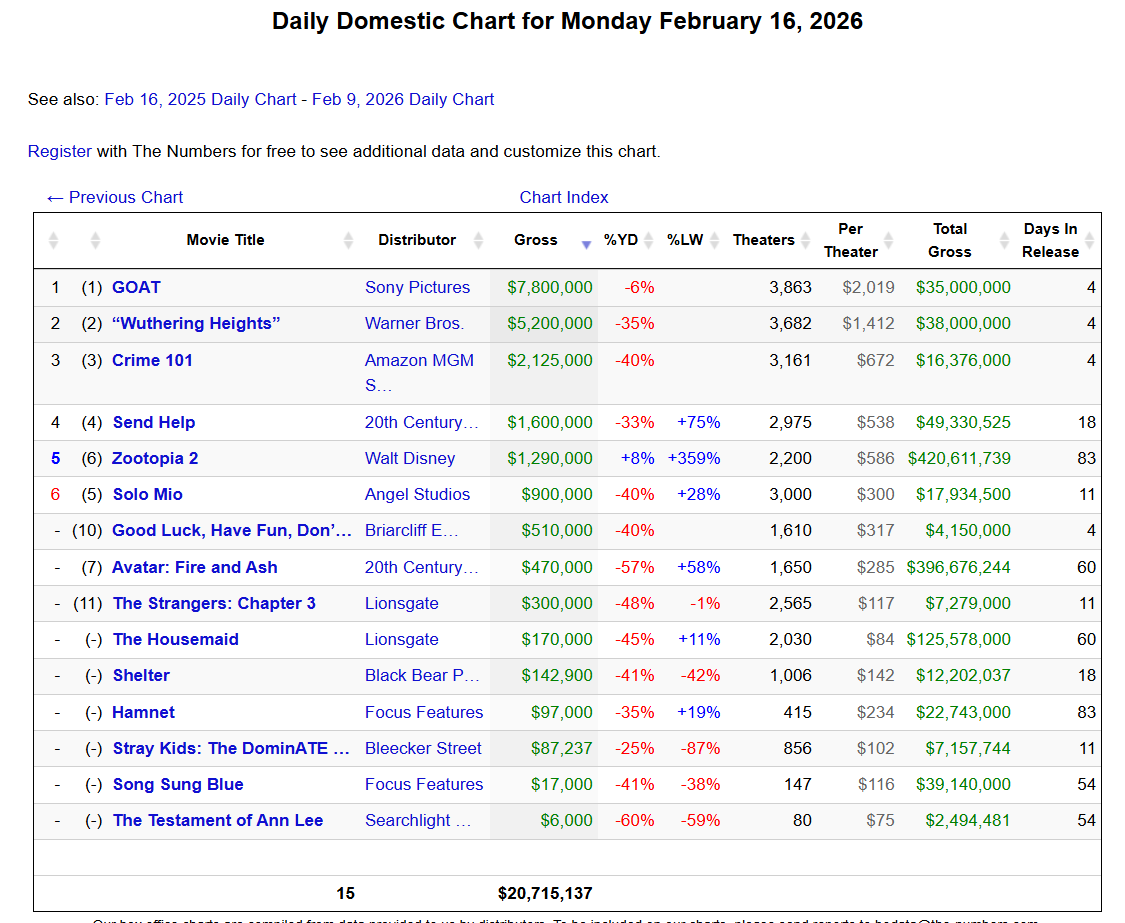Click the Distributor column sort arrows
Viewport: 1125px width, 923px height.
pyautogui.click(x=478, y=241)
